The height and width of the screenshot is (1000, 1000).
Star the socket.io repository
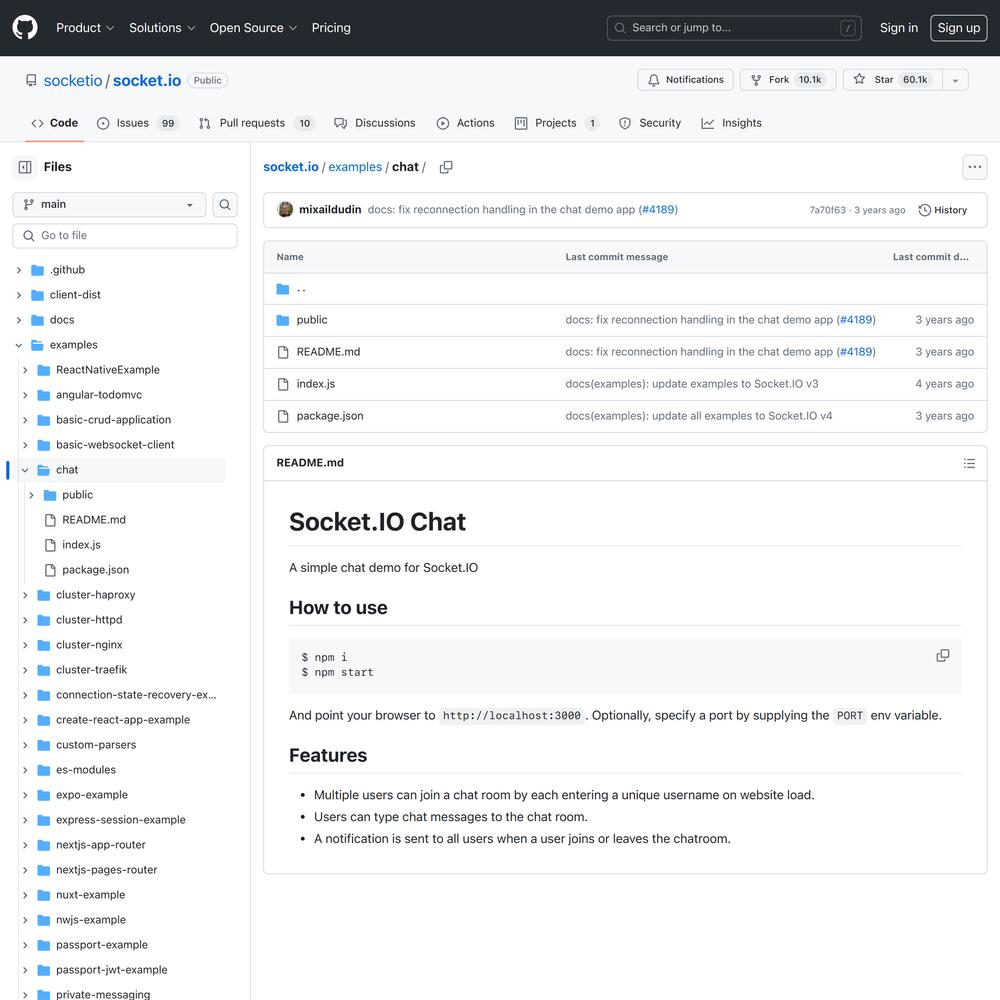pyautogui.click(x=892, y=80)
